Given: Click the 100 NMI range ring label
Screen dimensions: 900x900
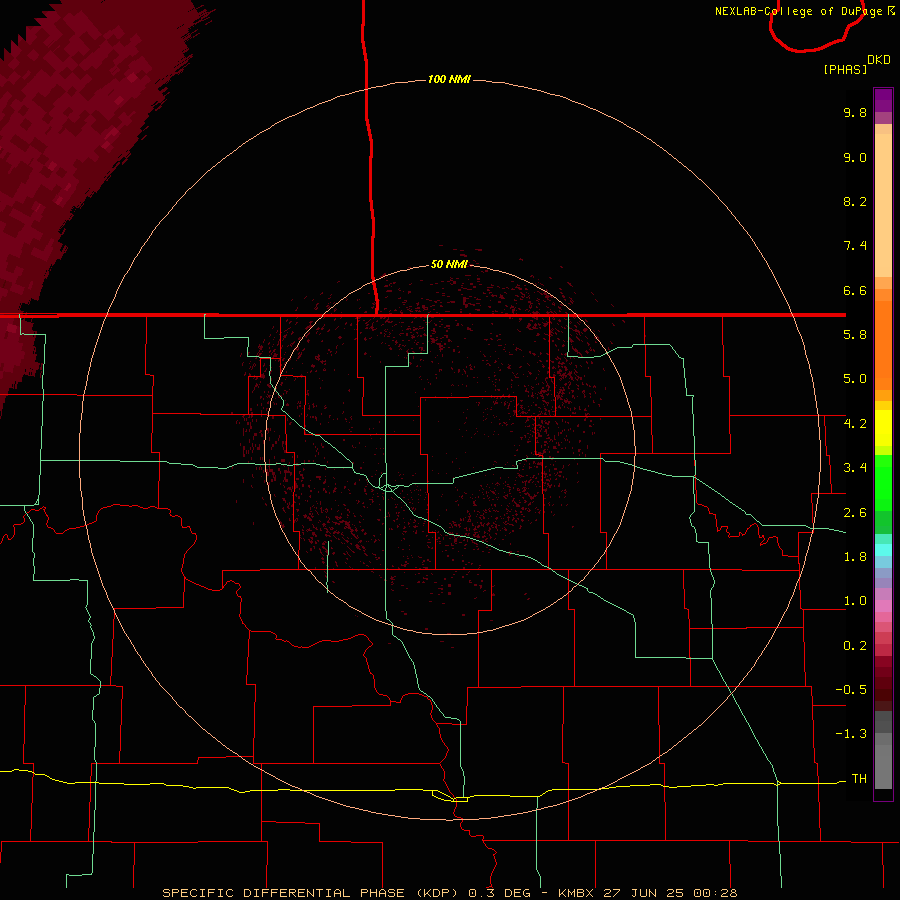Looking at the screenshot, I should pyautogui.click(x=449, y=79).
